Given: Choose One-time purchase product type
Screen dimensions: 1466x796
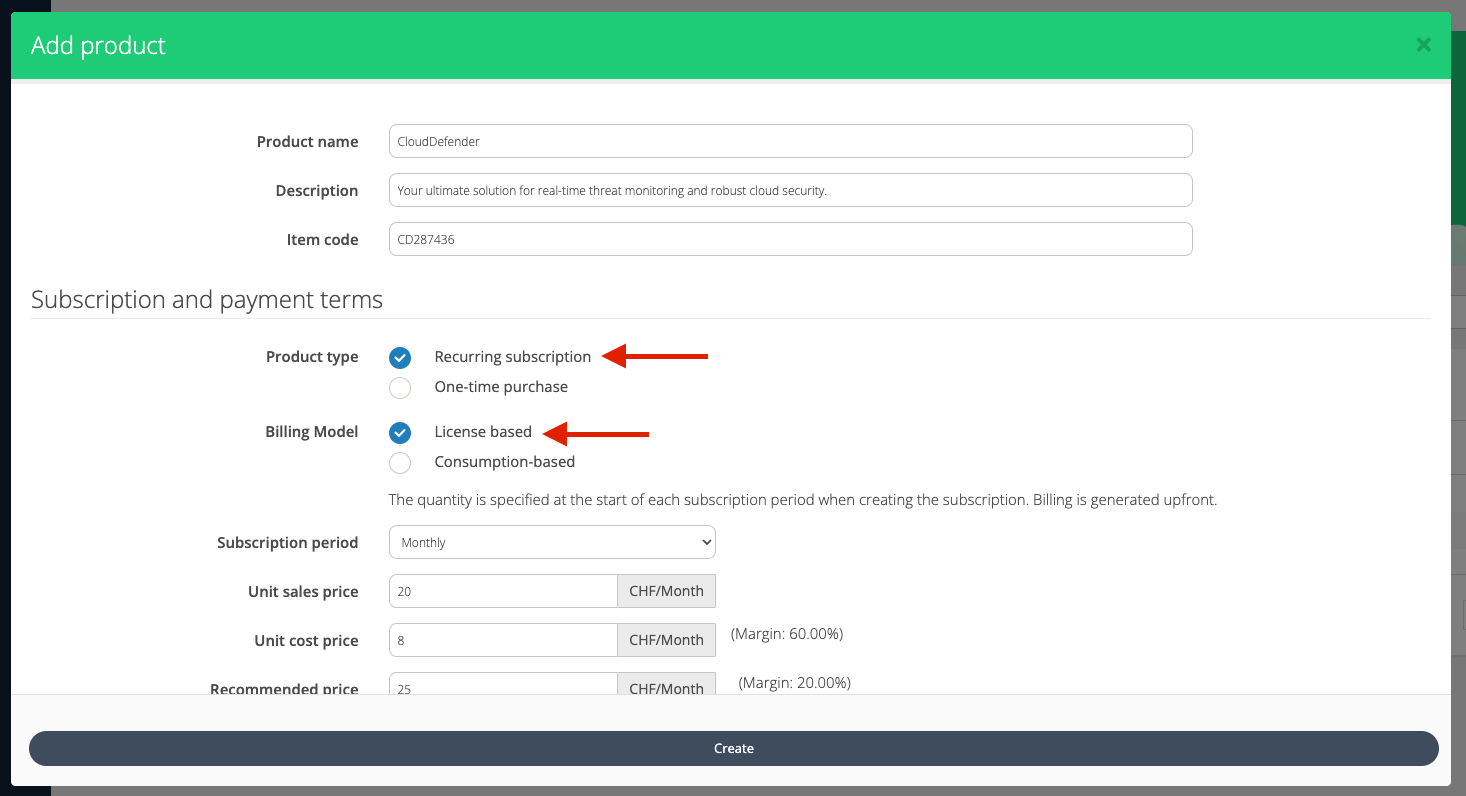Looking at the screenshot, I should pyautogui.click(x=400, y=388).
